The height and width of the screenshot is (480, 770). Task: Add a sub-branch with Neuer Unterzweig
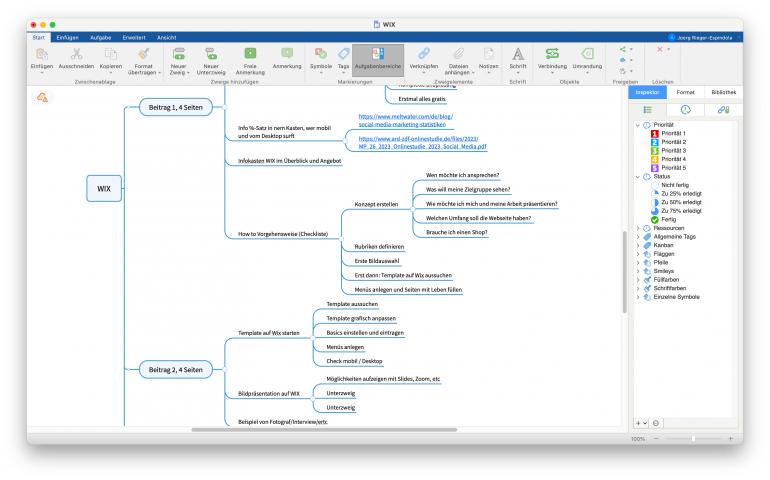click(x=211, y=54)
